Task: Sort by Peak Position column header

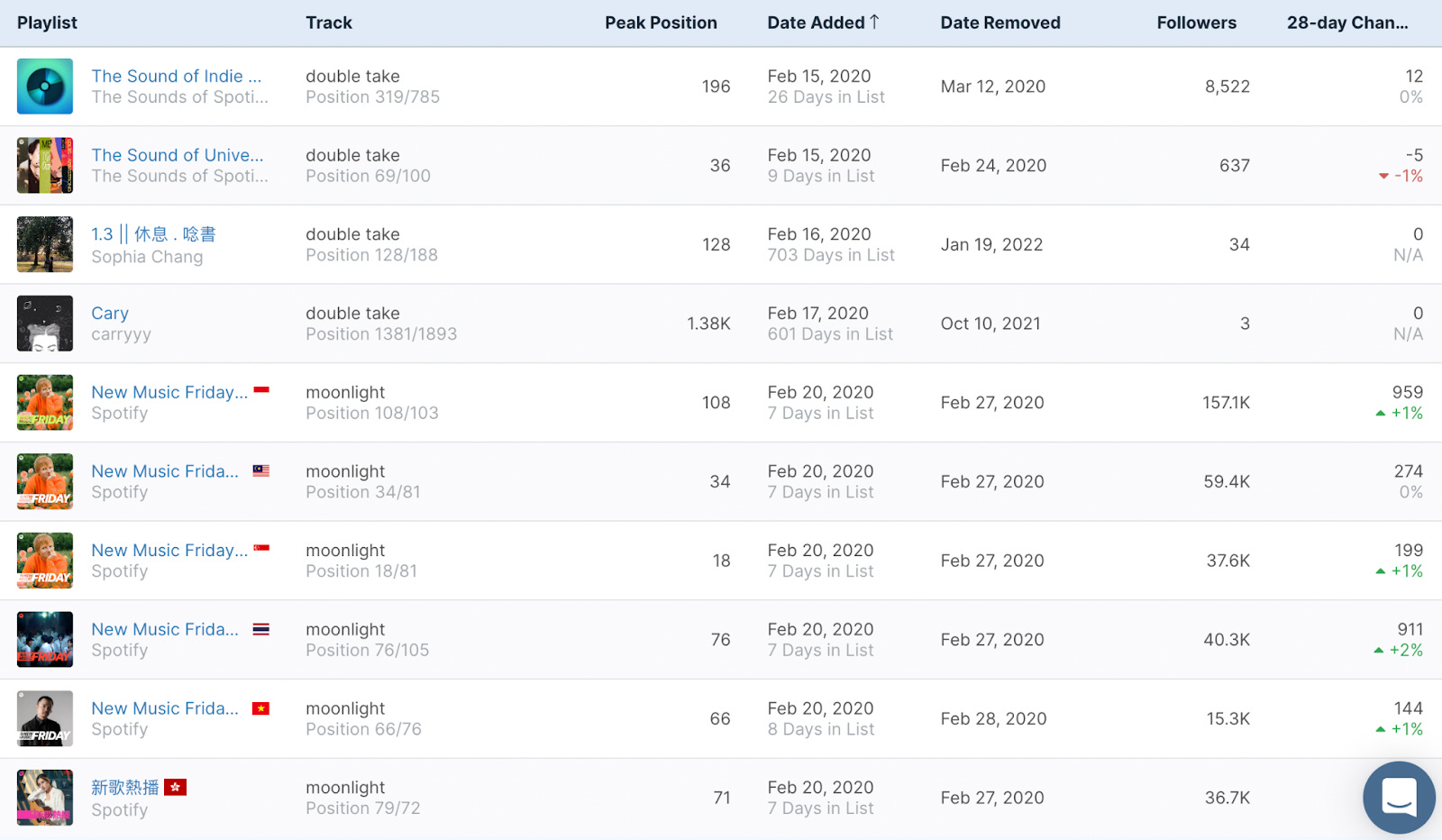Action: pyautogui.click(x=661, y=23)
